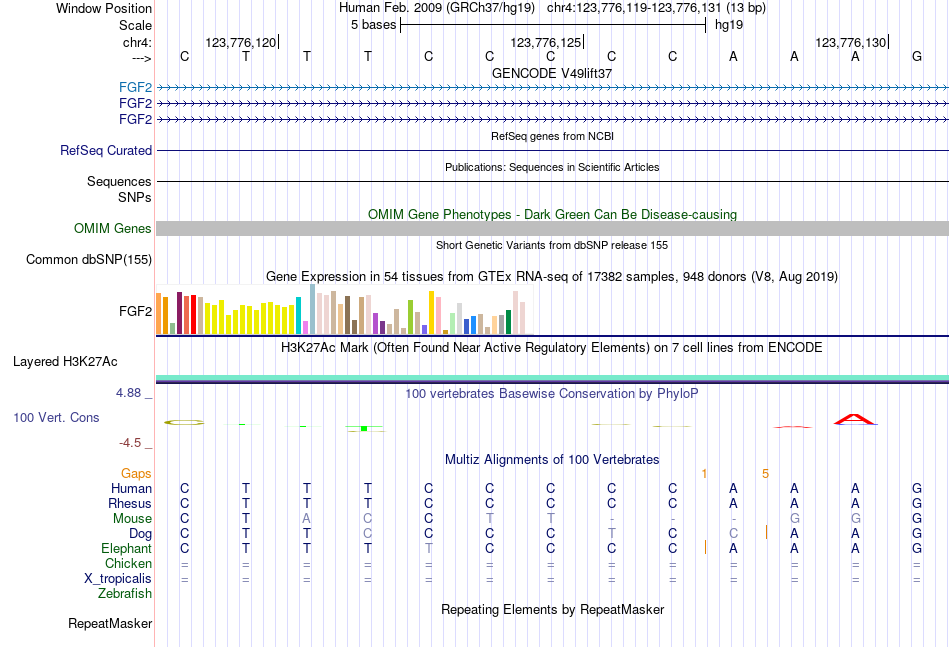Select the Mouse alignment row label

point(132,519)
